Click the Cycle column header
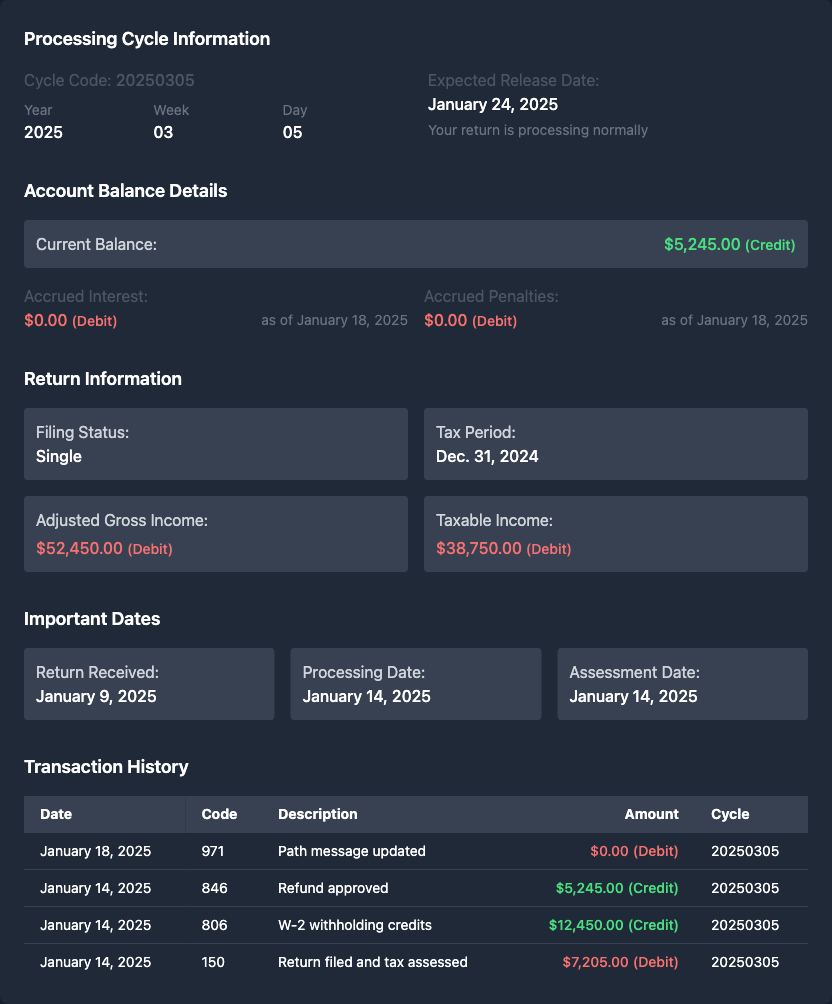The width and height of the screenshot is (832, 1004). [x=730, y=814]
